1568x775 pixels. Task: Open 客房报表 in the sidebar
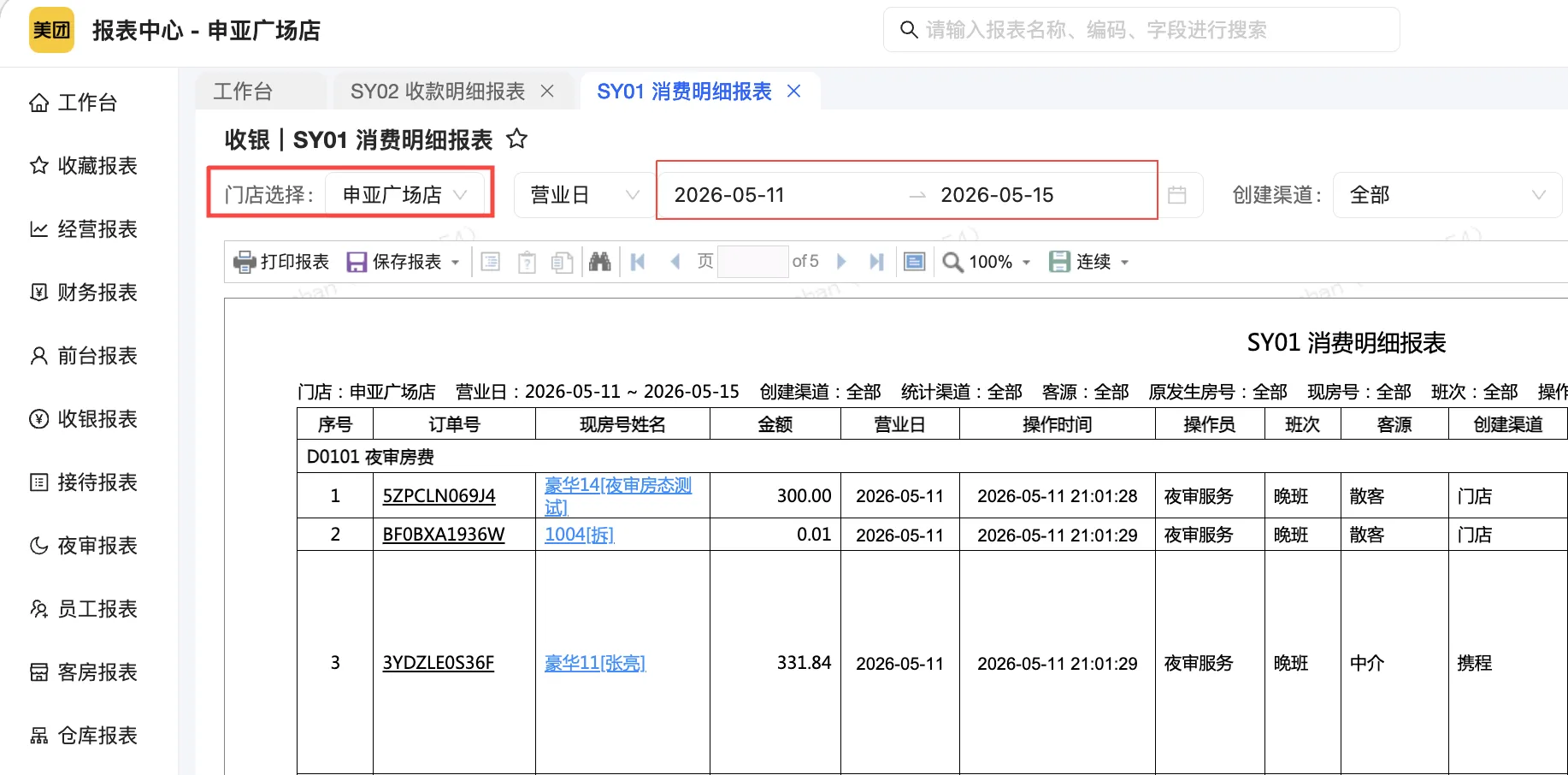click(x=84, y=672)
